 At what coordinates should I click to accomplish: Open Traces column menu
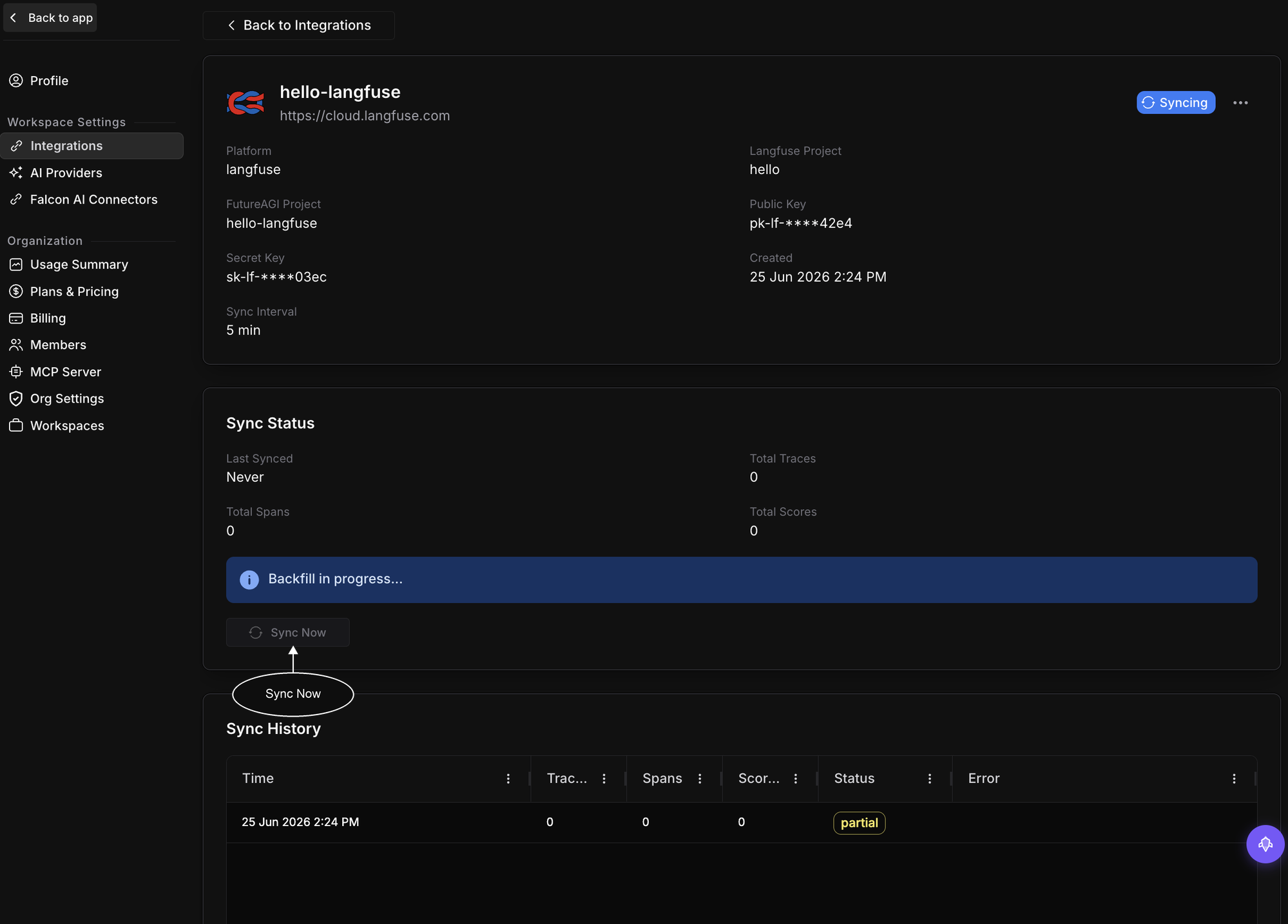(x=604, y=778)
